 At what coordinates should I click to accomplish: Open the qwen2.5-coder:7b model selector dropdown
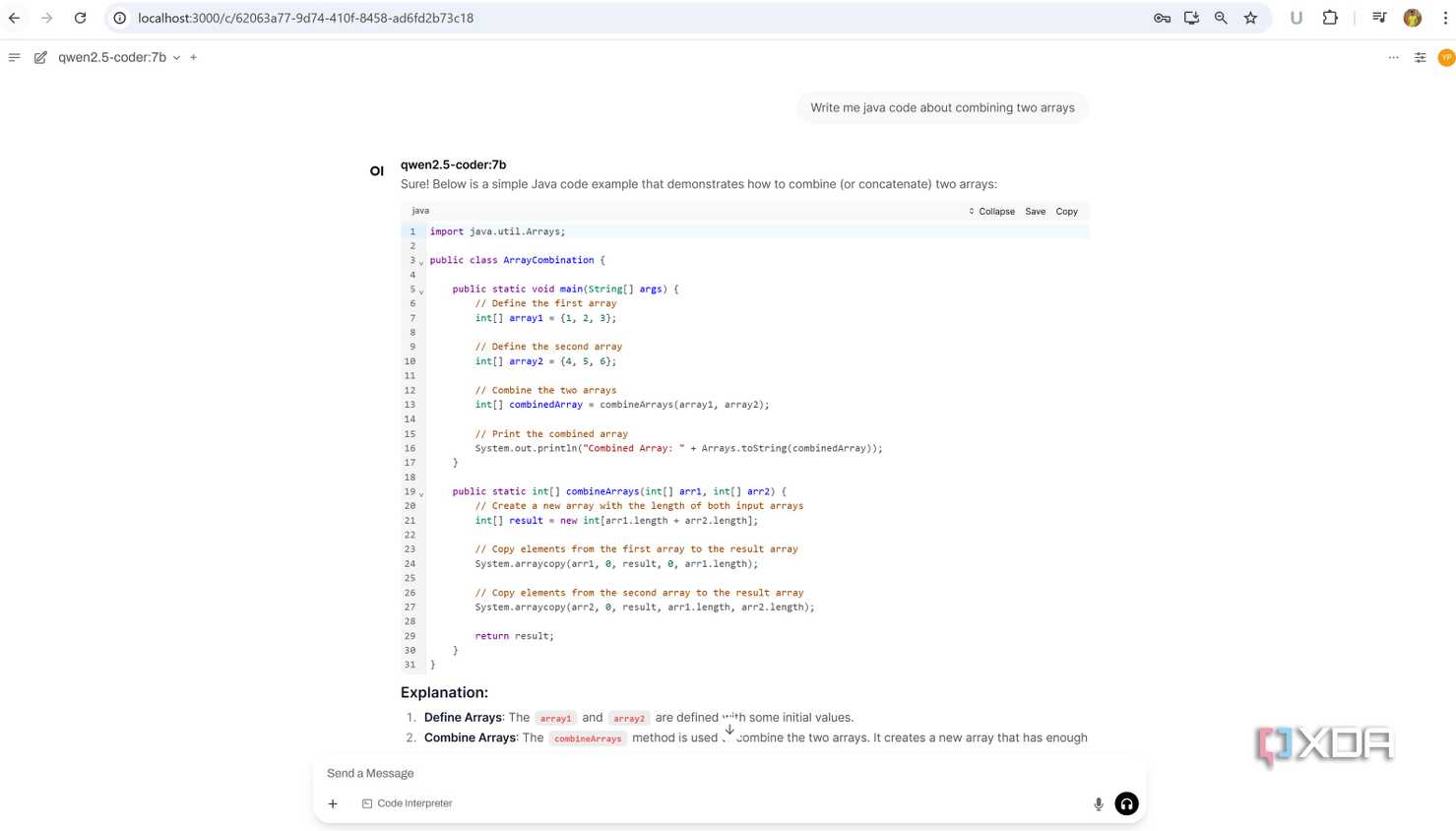[119, 57]
